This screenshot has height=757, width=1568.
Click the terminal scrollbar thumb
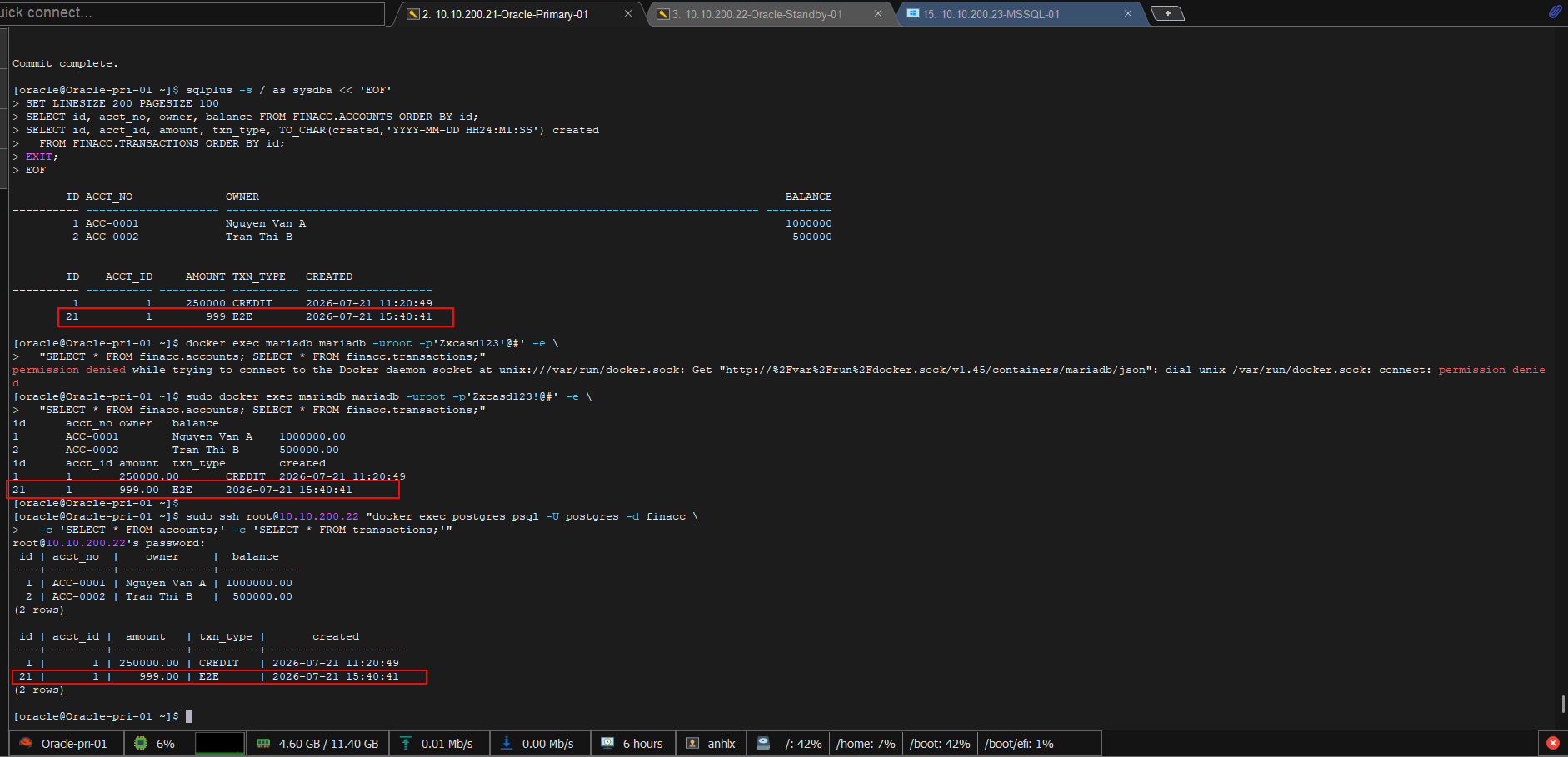[x=1562, y=704]
